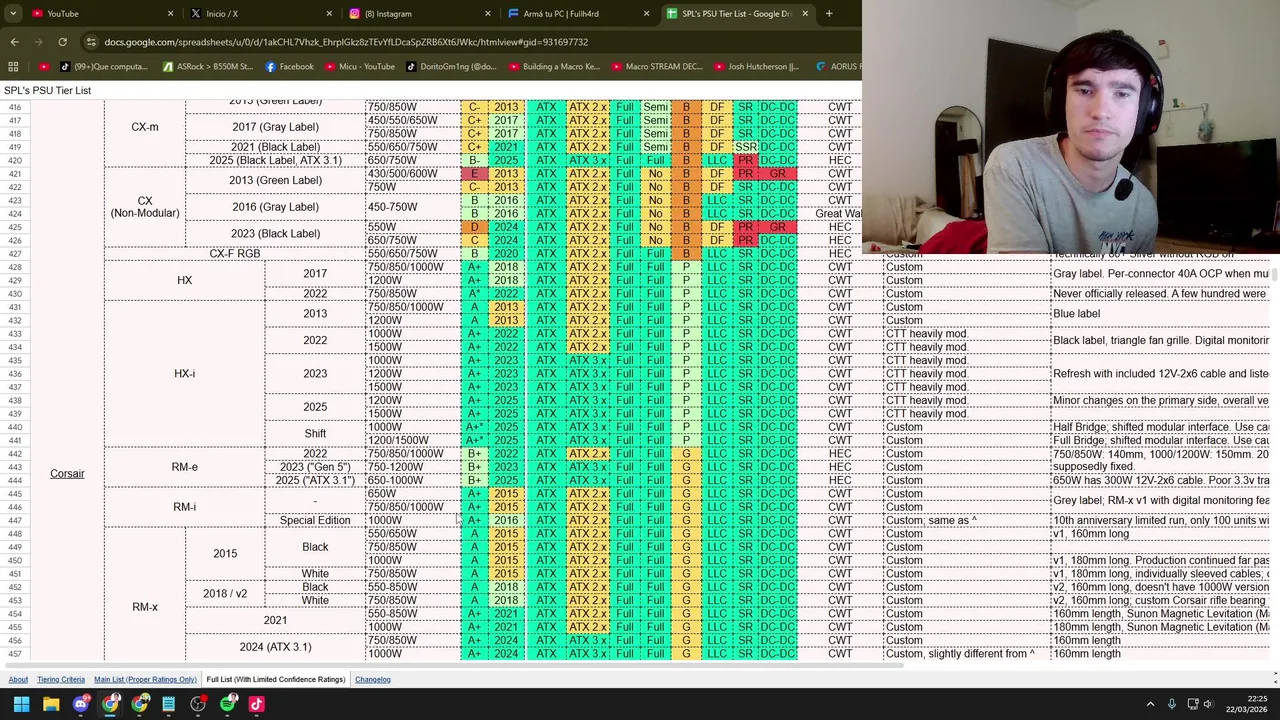Open the Tiering Criteria sheet

(x=61, y=680)
